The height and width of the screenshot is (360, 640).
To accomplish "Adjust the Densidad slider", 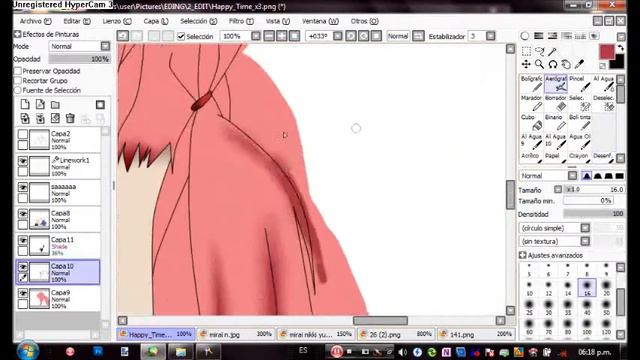I will tap(594, 213).
